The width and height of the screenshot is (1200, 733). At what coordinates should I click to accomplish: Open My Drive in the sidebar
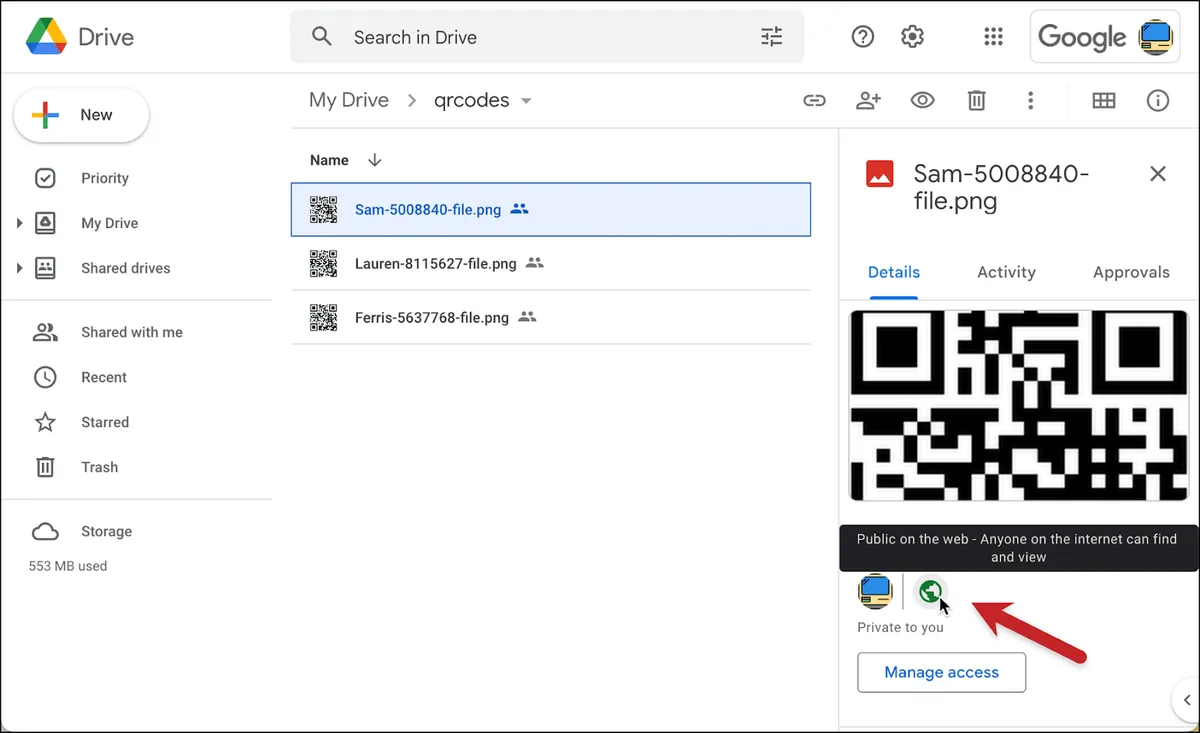click(x=109, y=223)
